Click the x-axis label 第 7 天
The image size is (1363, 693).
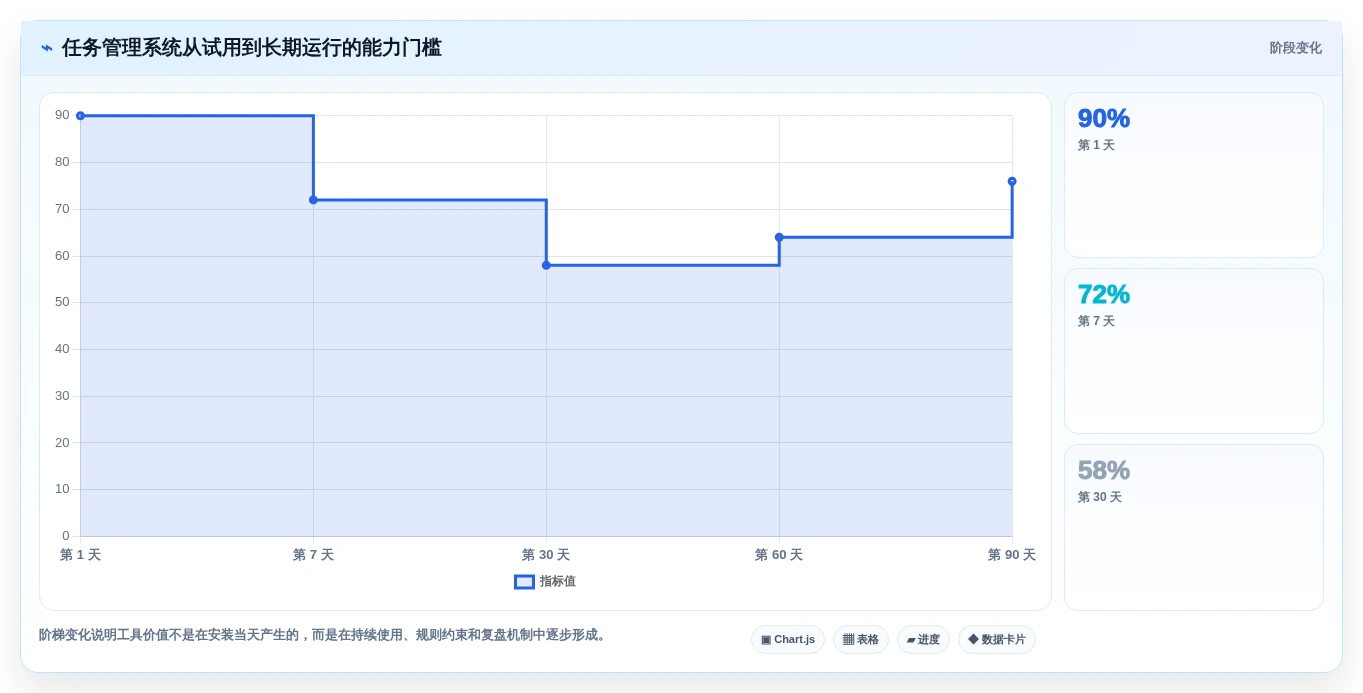313,555
